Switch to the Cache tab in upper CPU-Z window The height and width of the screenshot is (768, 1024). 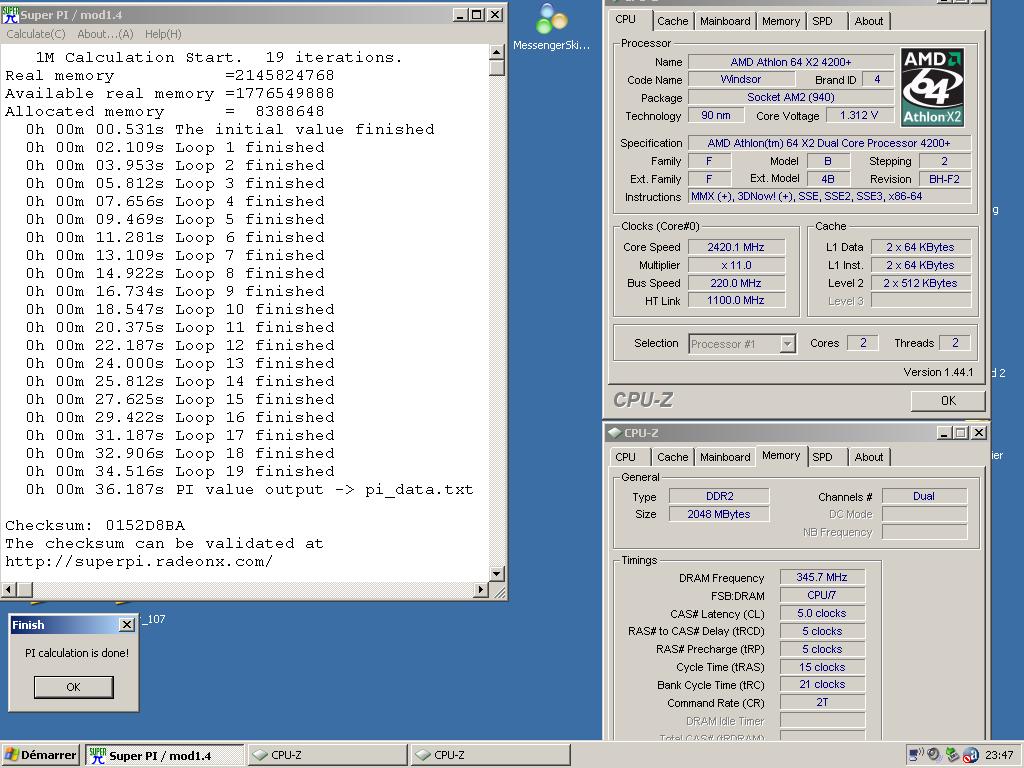pos(673,21)
